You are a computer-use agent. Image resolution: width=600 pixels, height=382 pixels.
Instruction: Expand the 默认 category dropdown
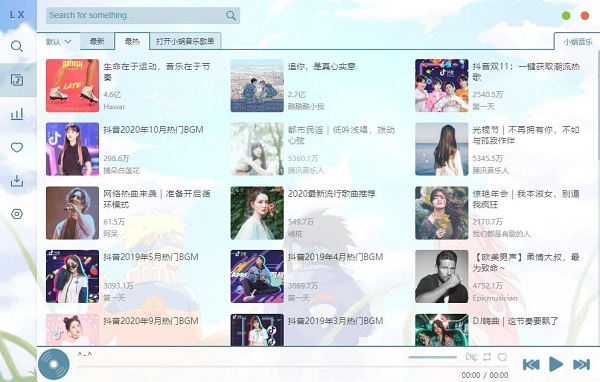tap(59, 41)
